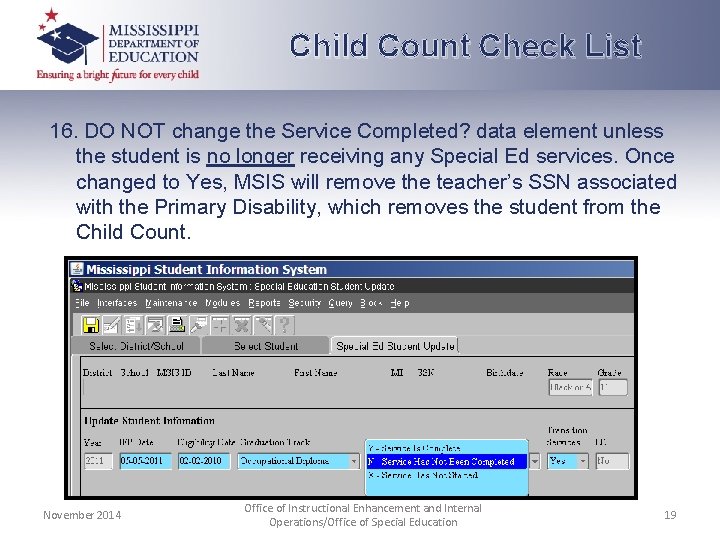
Task: Switch to the Select Student tab
Action: coord(266,346)
